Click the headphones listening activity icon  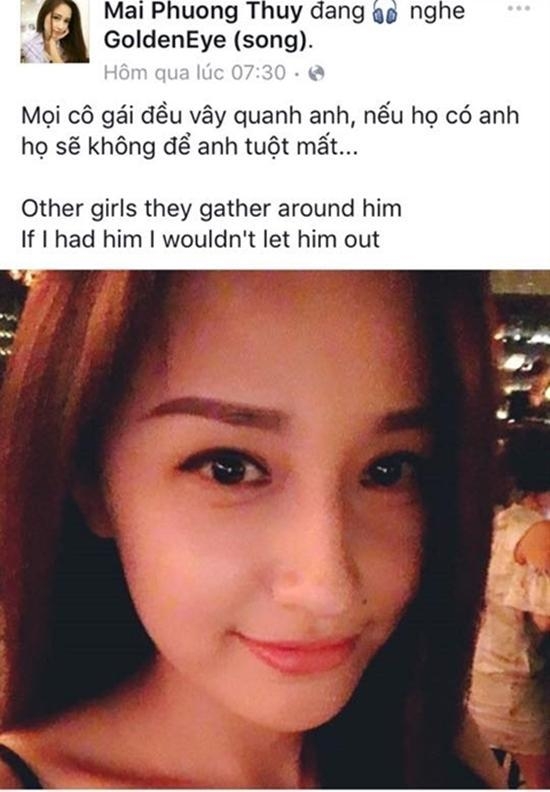(x=385, y=14)
